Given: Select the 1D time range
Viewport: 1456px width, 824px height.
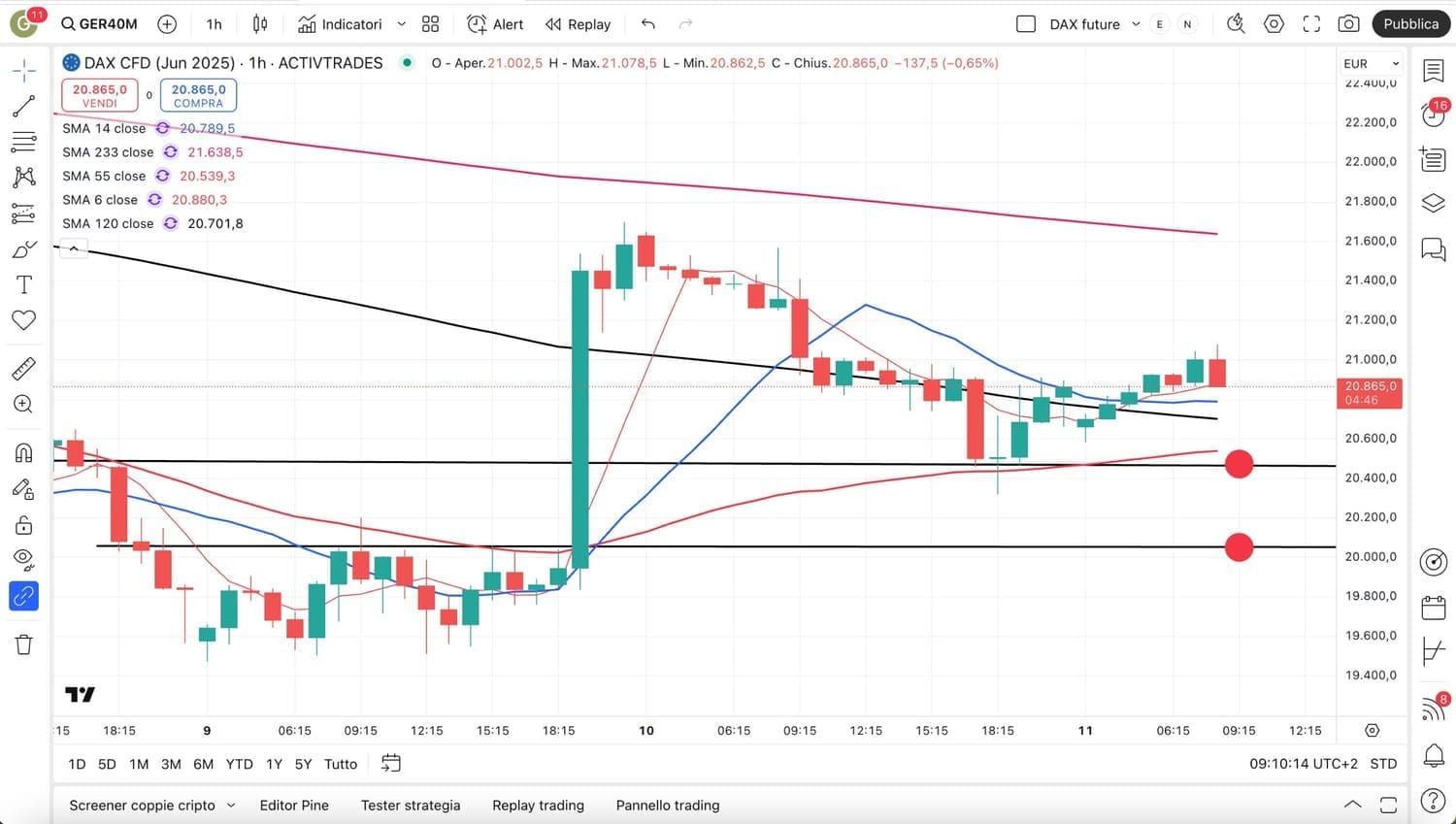Looking at the screenshot, I should [77, 764].
